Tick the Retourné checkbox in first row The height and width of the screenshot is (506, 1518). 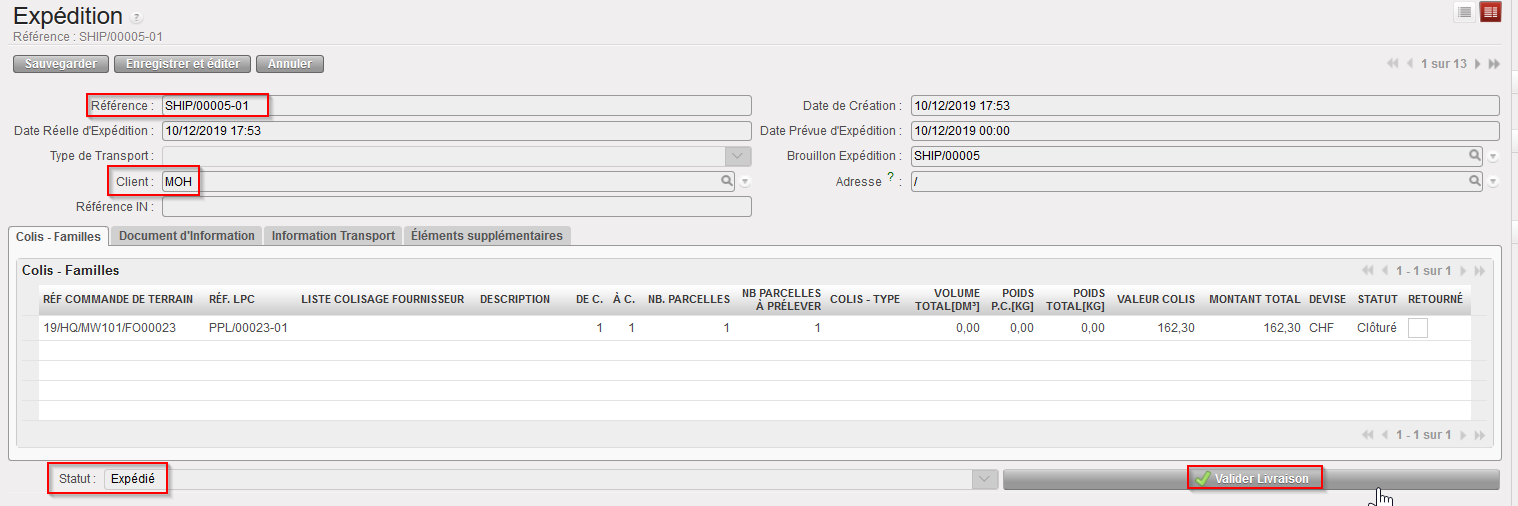click(x=1417, y=328)
